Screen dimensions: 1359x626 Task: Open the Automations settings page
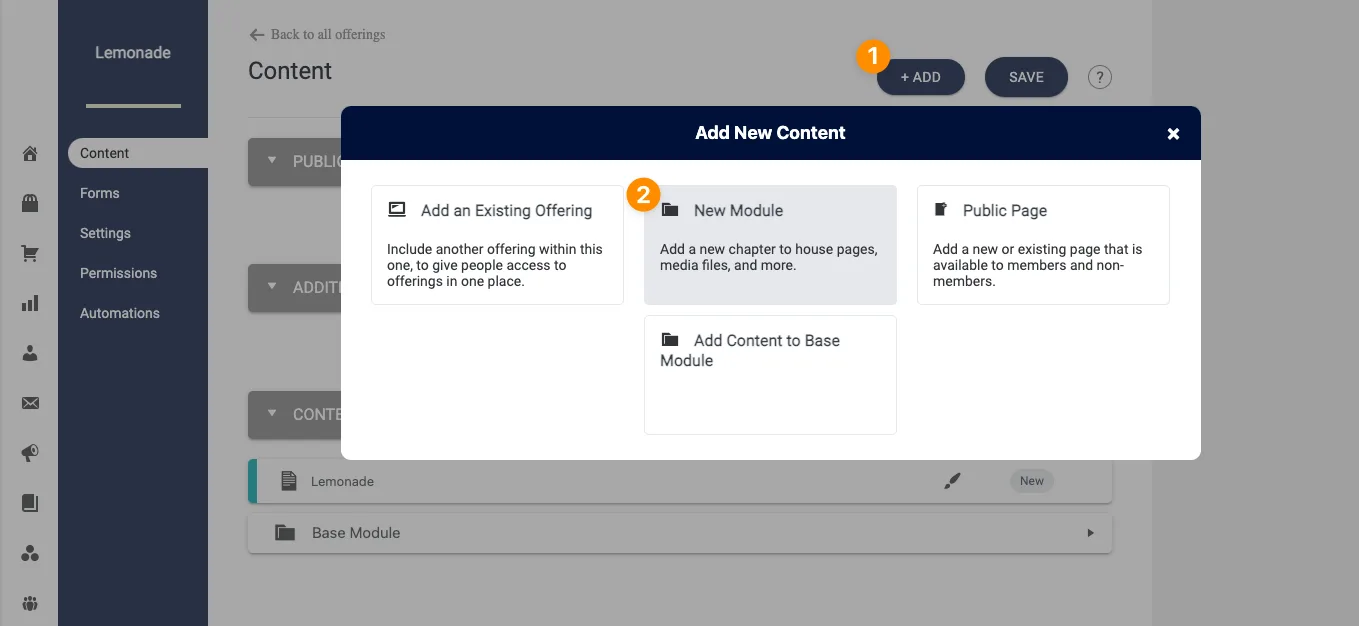[119, 312]
